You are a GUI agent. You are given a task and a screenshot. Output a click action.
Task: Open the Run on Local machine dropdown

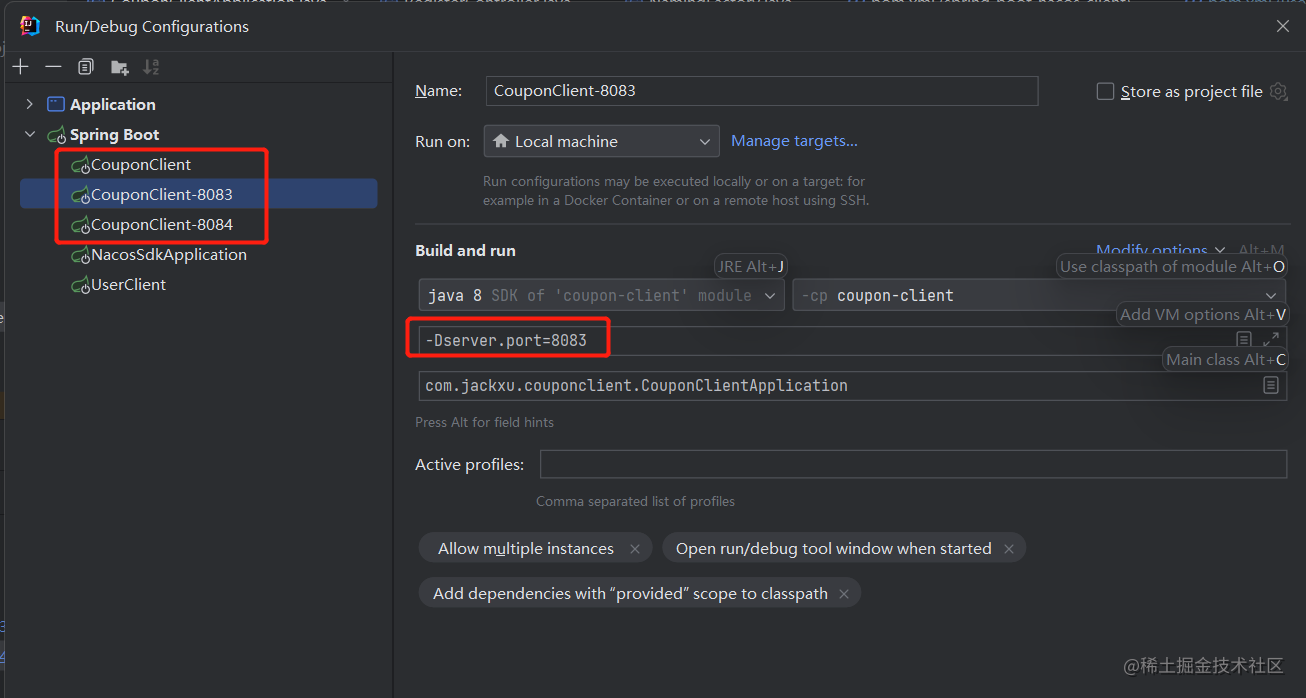coord(601,141)
